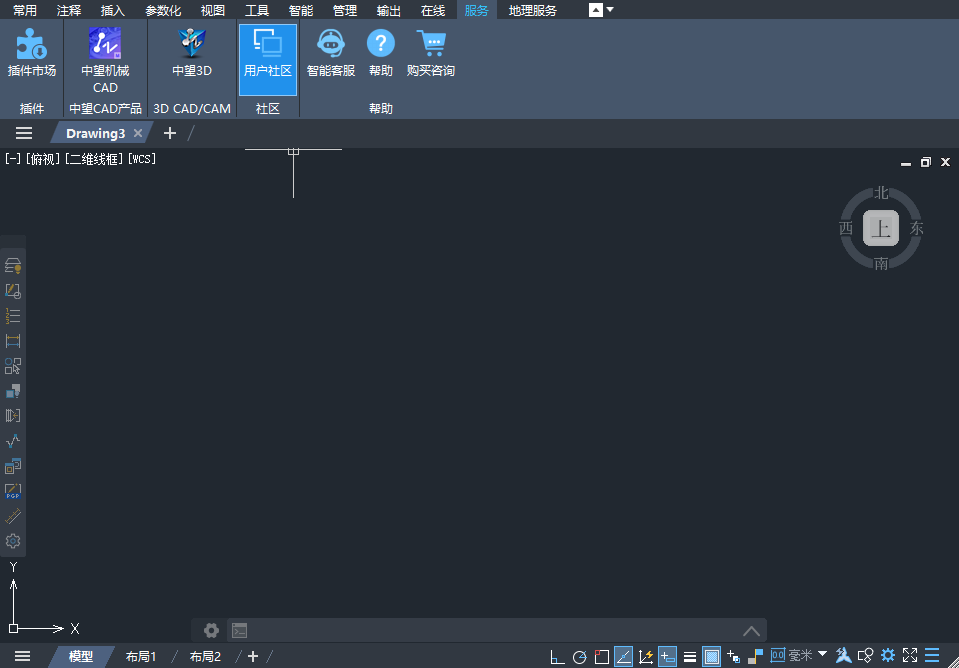Open command line settings gear
Viewport: 959px width, 668px height.
tap(212, 630)
